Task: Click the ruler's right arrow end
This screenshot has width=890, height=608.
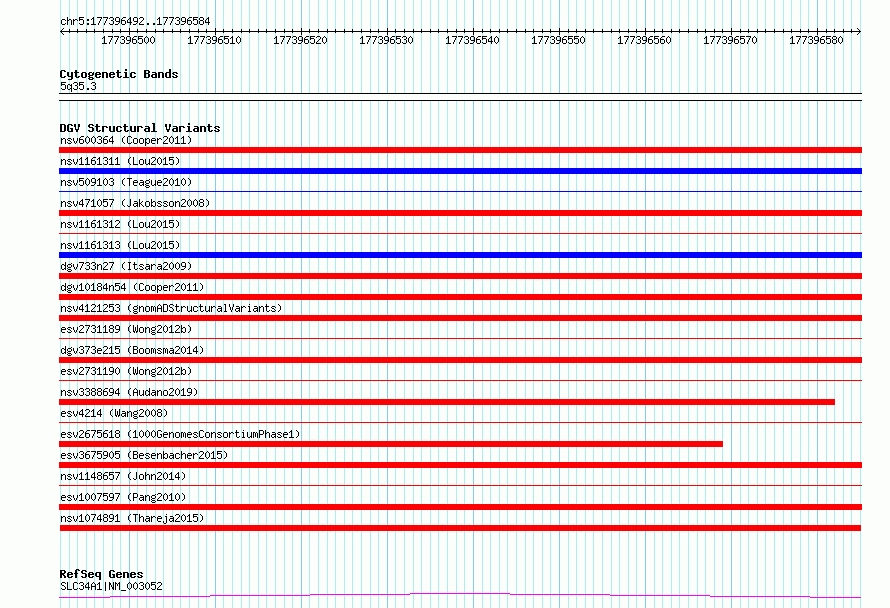Action: pos(858,32)
